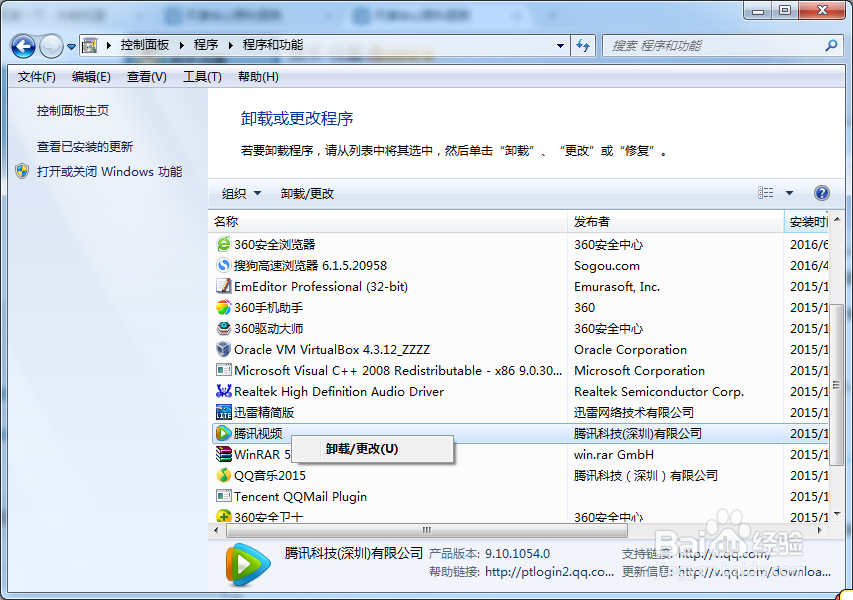Viewport: 853px width, 600px height.
Task: Click the blue help question mark icon
Action: click(x=821, y=193)
